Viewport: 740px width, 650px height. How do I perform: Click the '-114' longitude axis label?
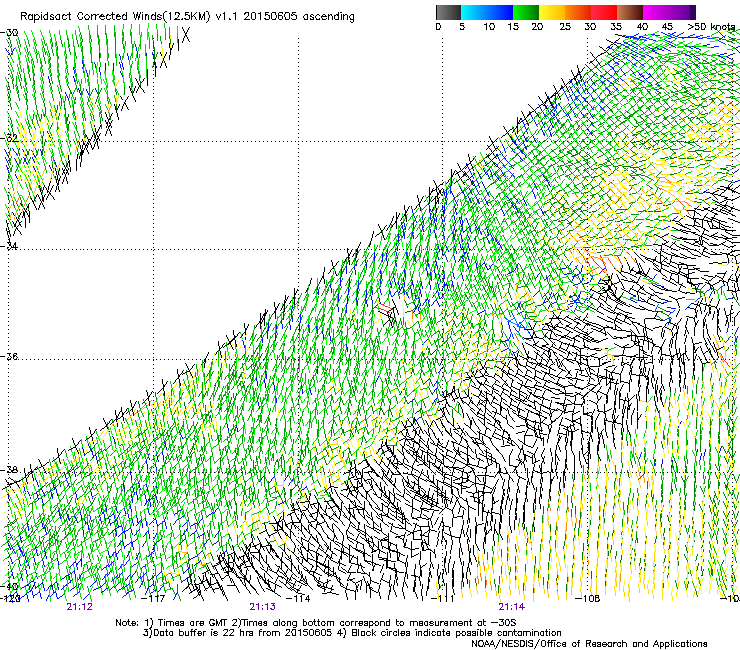point(299,599)
